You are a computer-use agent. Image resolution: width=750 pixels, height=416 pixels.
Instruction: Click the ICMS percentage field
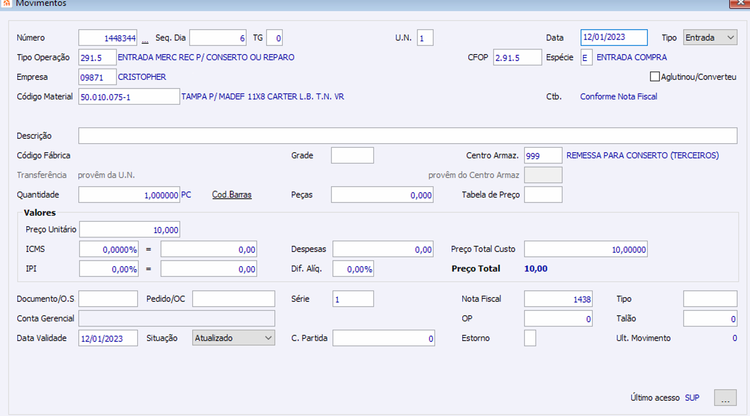click(109, 249)
